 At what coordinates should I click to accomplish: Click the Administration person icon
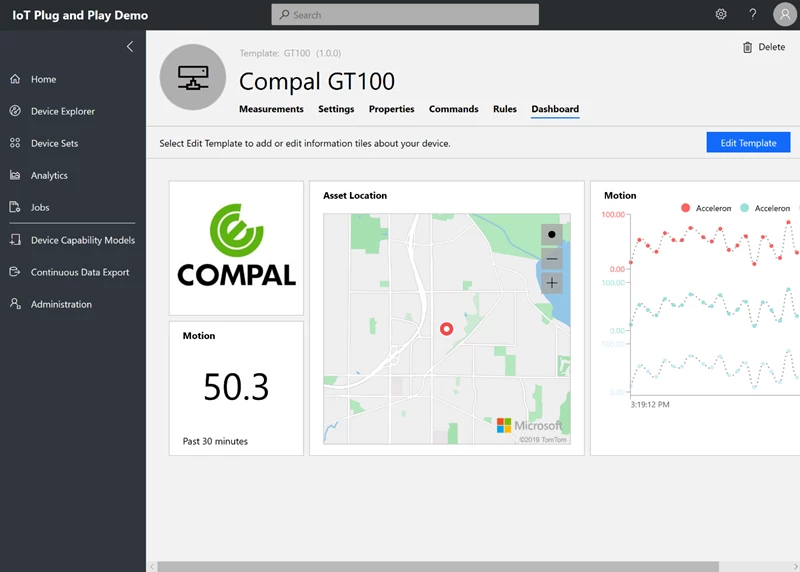(15, 304)
